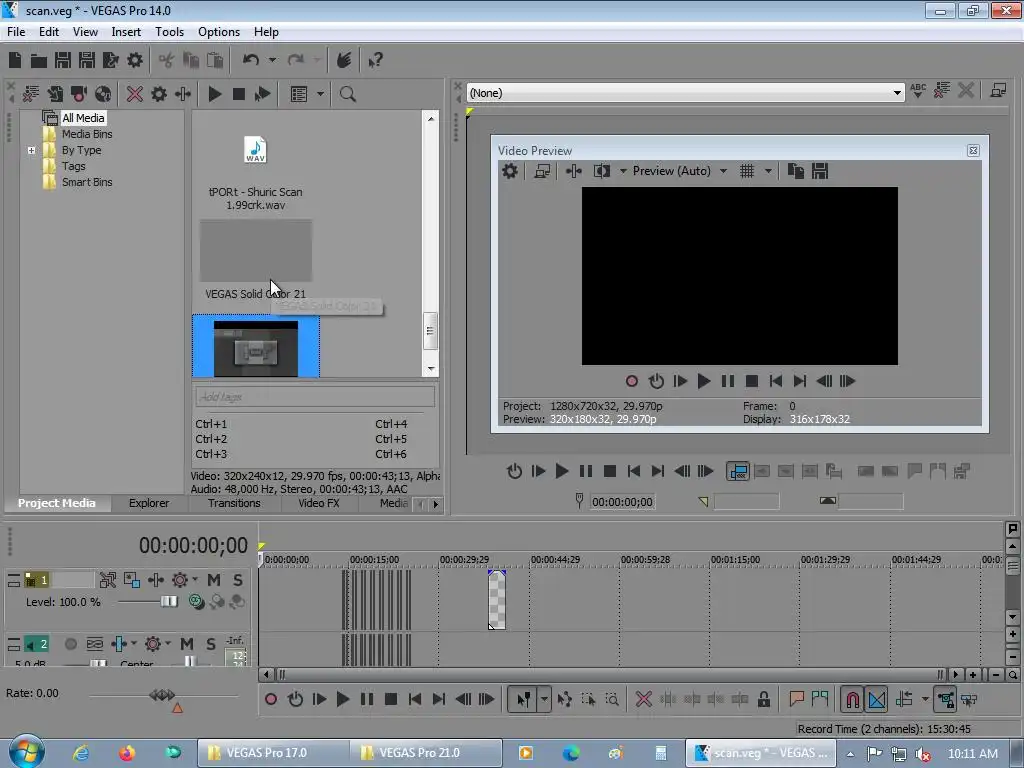The image size is (1024, 768).
Task: Arm audio track 2 for record
Action: pyautogui.click(x=71, y=644)
